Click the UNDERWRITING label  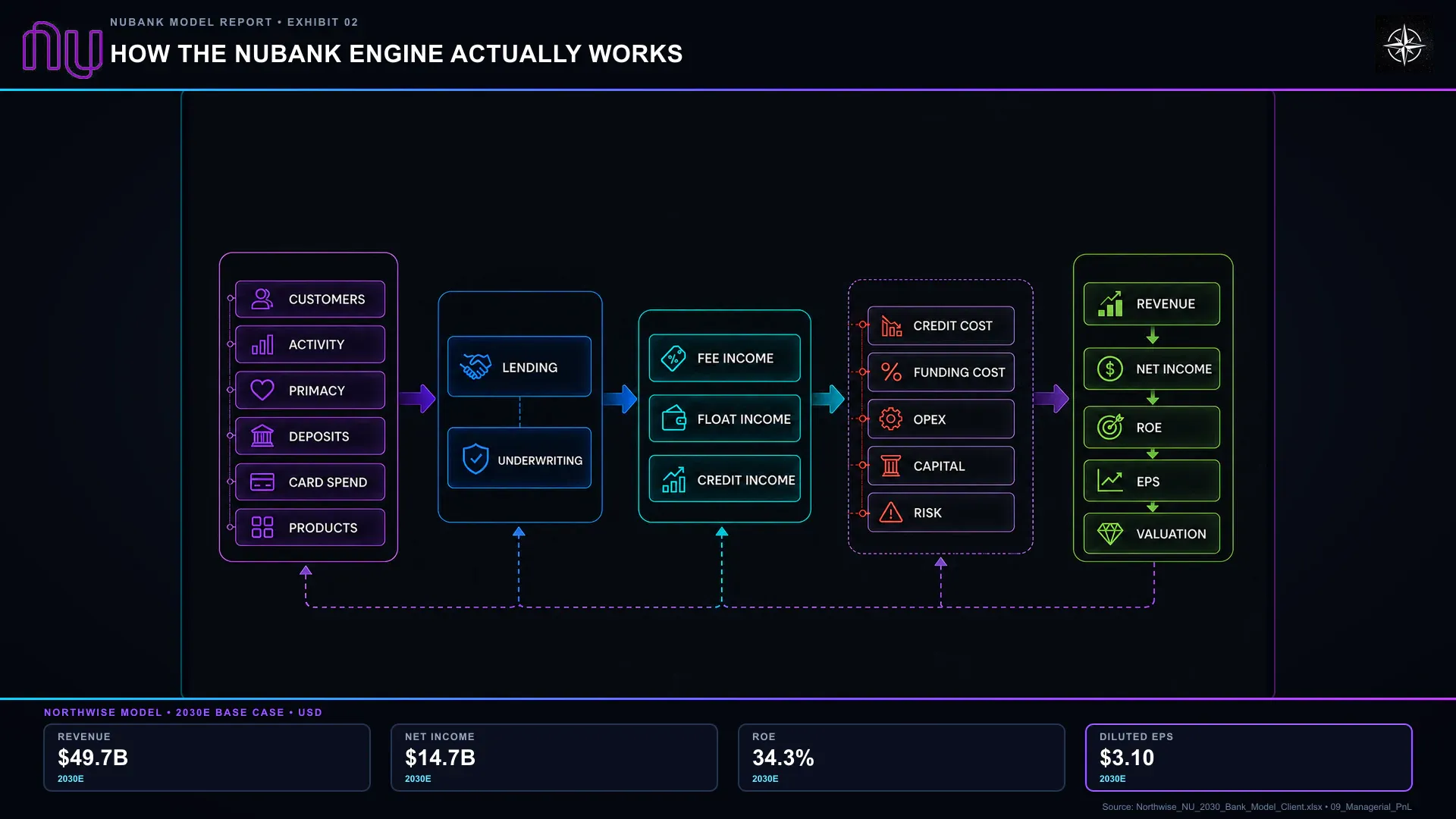click(540, 460)
